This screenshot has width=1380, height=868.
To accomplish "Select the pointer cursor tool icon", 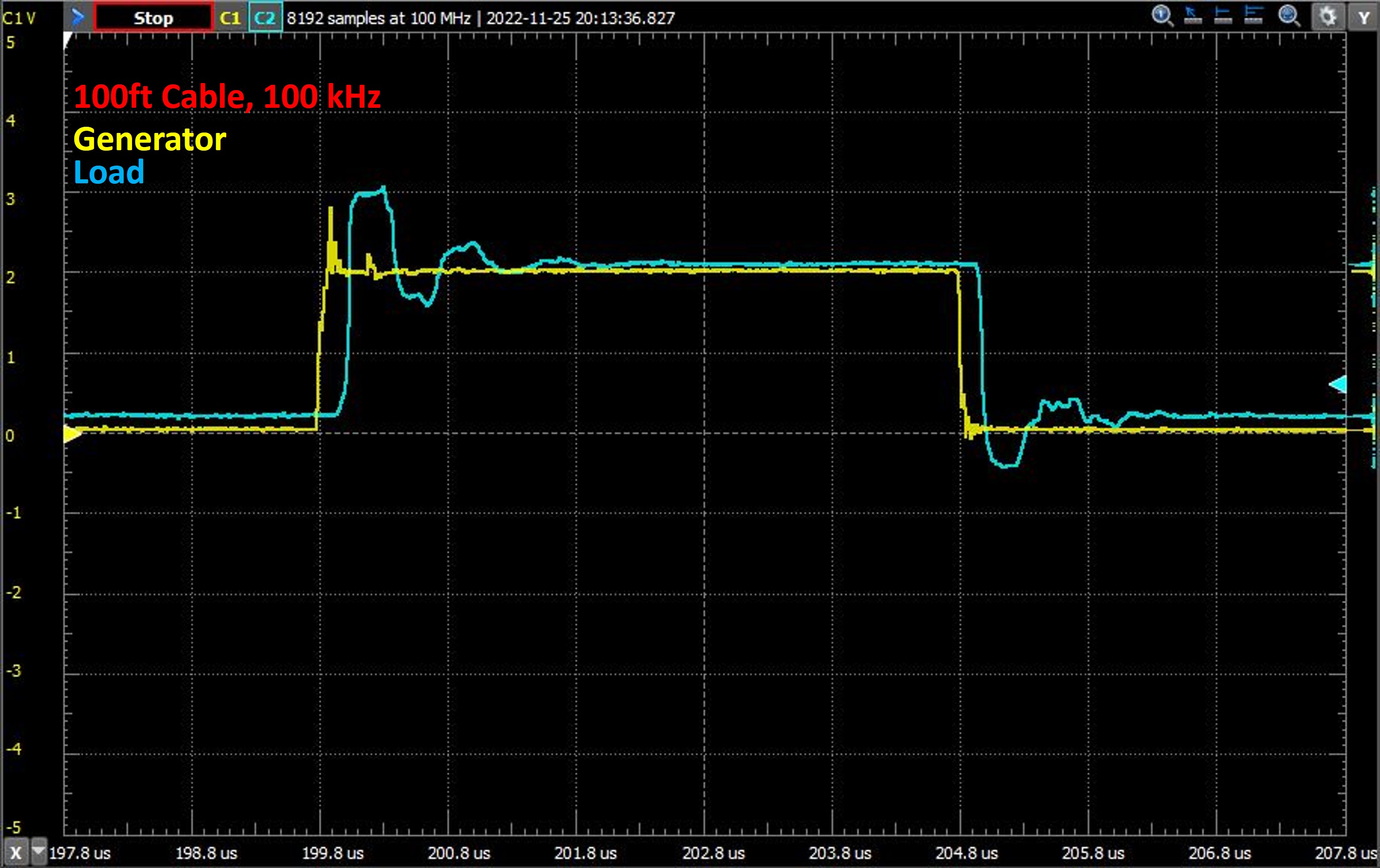I will coord(1193,16).
